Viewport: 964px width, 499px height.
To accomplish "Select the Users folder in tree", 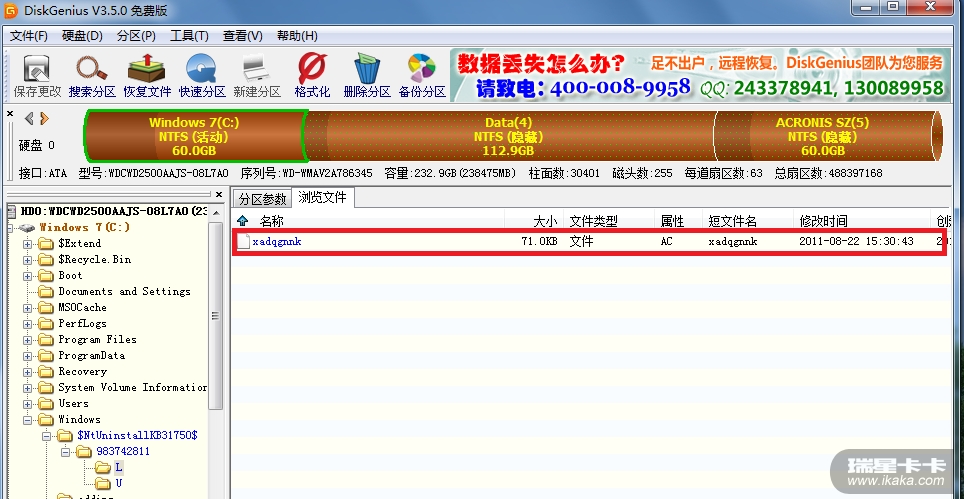I will 73,403.
